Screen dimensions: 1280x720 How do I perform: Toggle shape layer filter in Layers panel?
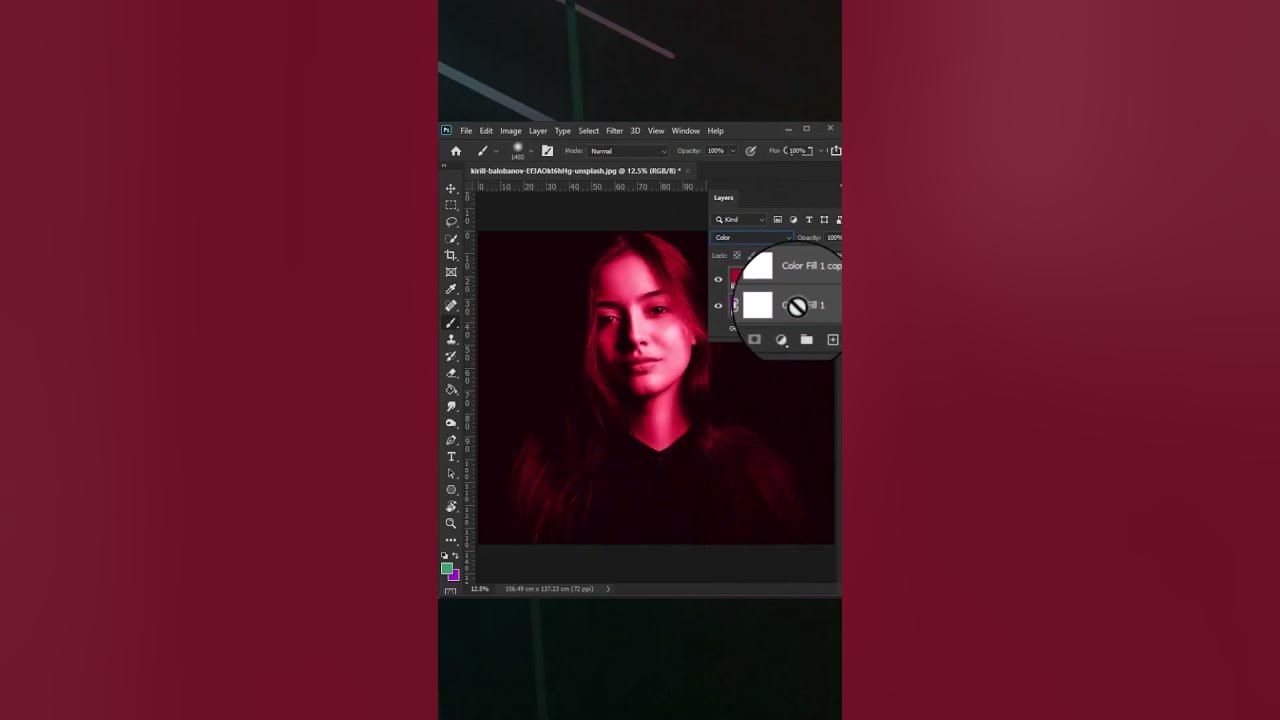point(824,220)
